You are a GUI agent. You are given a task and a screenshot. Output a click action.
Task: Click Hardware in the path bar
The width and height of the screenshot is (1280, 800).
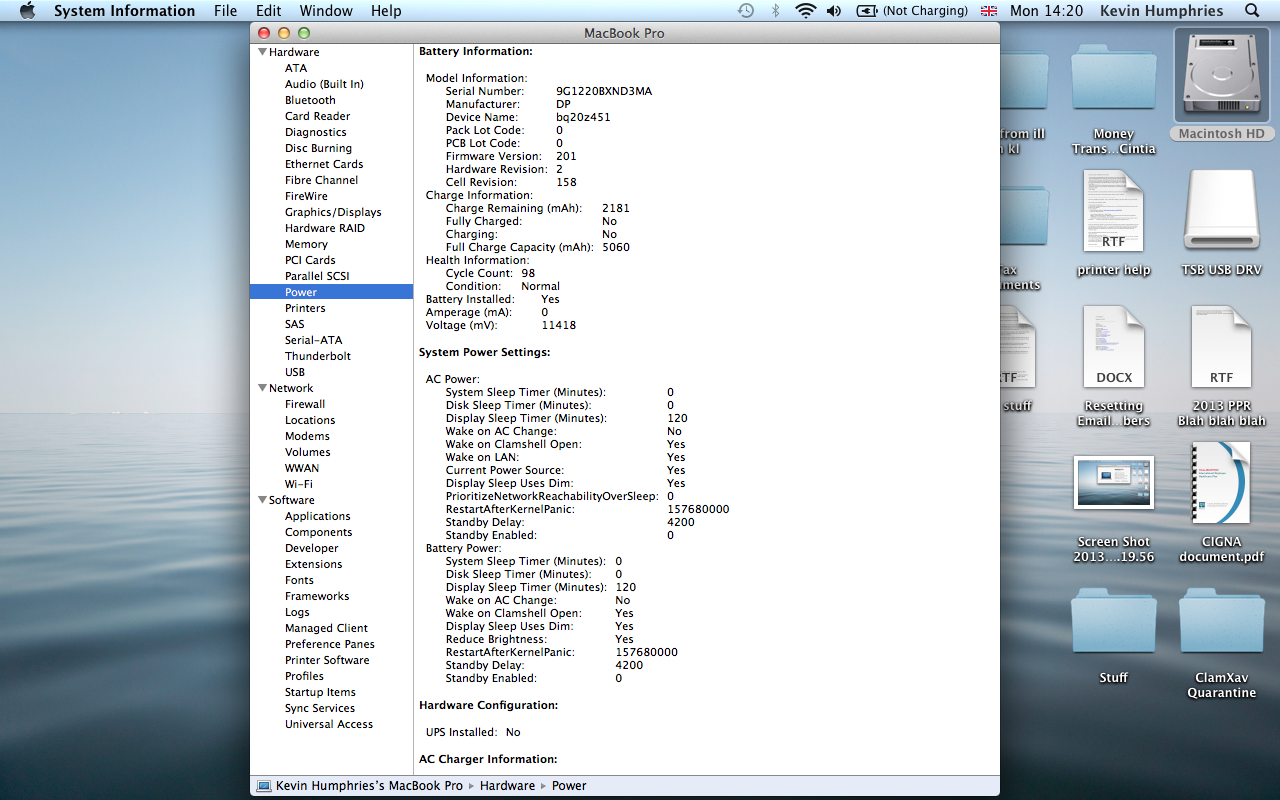tap(507, 786)
